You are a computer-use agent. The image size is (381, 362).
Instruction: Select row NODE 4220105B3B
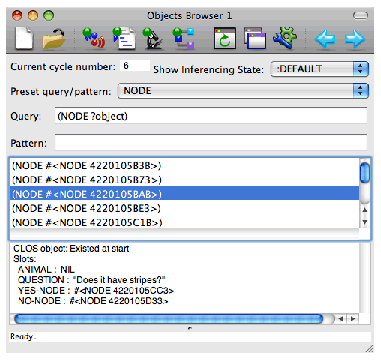click(x=184, y=166)
